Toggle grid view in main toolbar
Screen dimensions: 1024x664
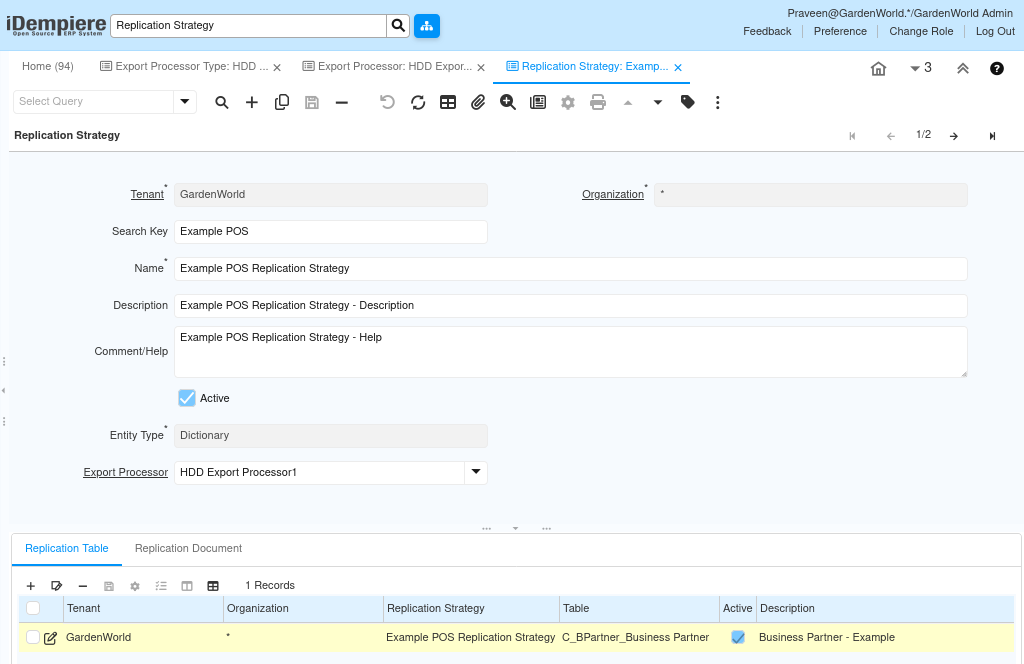[x=448, y=103]
